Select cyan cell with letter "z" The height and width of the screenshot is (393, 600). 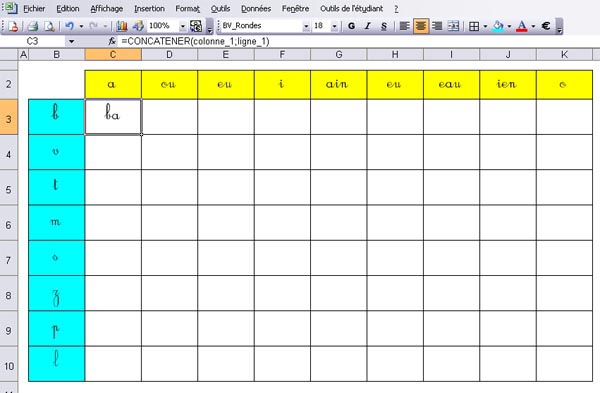[x=57, y=293]
